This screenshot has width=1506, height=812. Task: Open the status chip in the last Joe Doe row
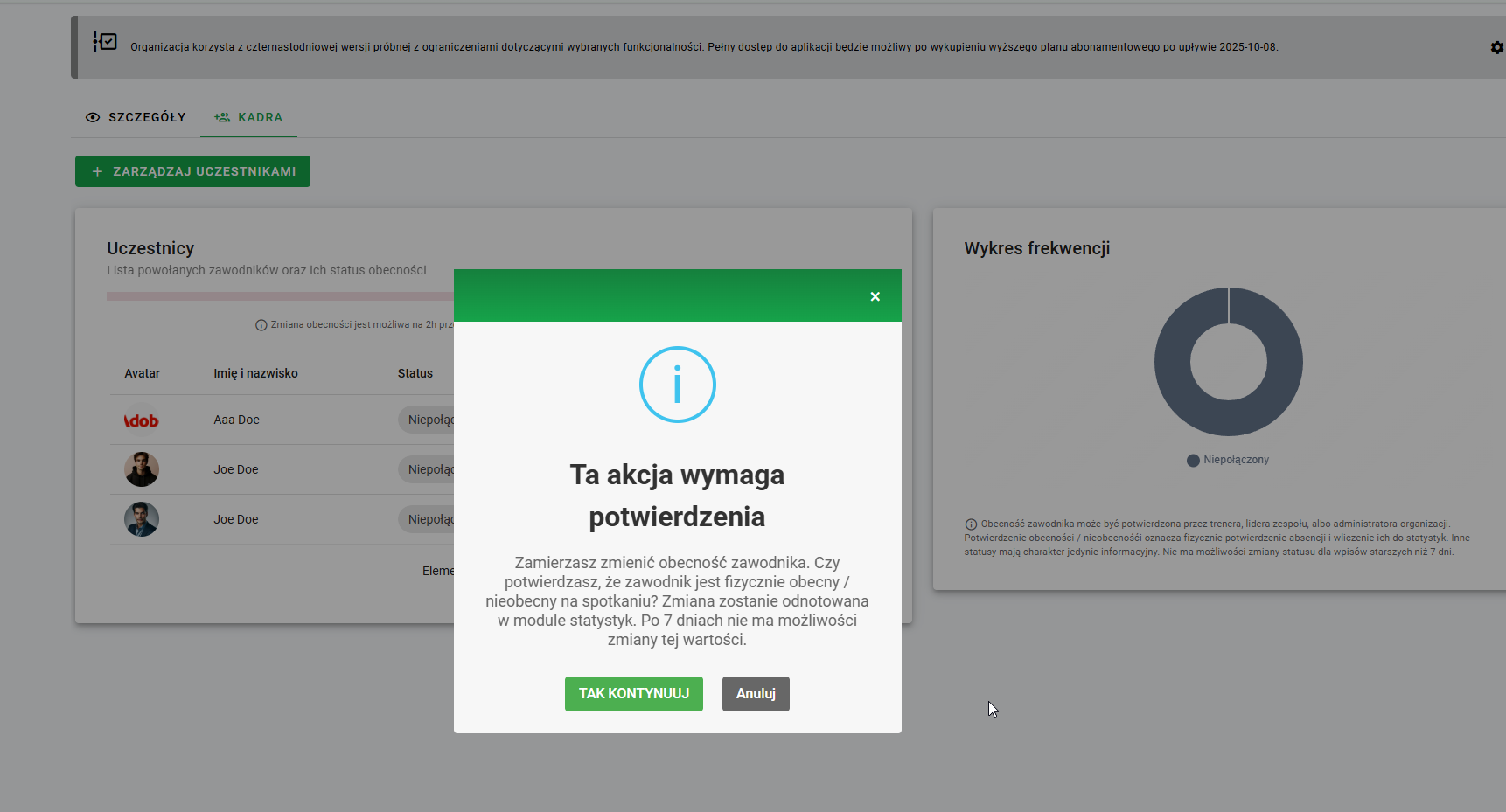pyautogui.click(x=429, y=519)
